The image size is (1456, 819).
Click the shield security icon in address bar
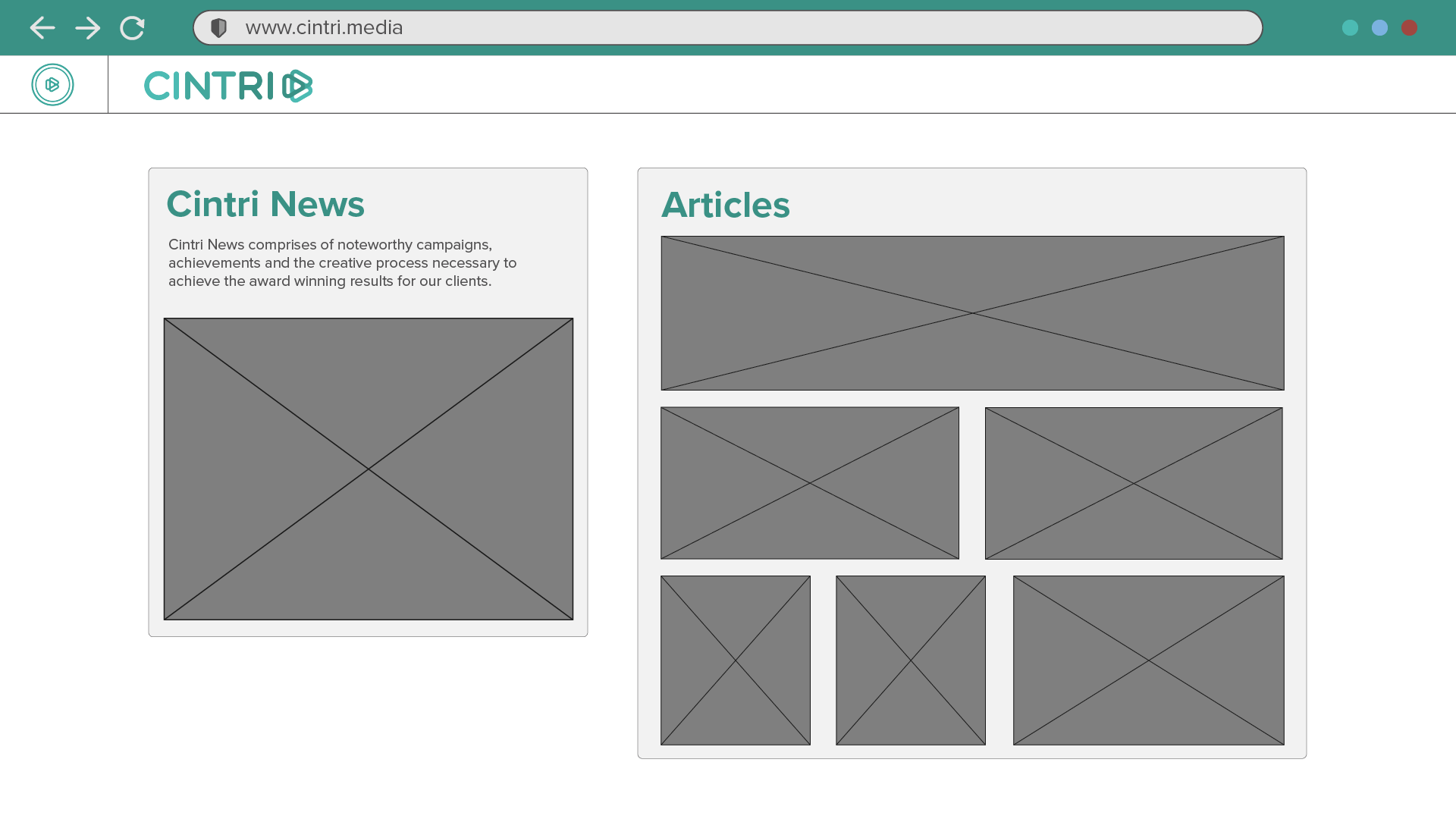pyautogui.click(x=218, y=28)
